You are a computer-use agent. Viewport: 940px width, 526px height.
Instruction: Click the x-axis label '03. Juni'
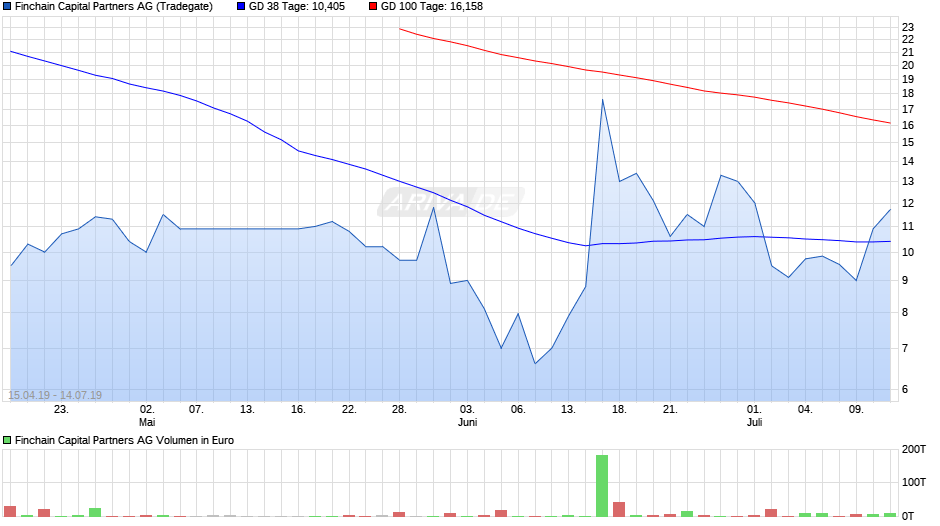467,415
